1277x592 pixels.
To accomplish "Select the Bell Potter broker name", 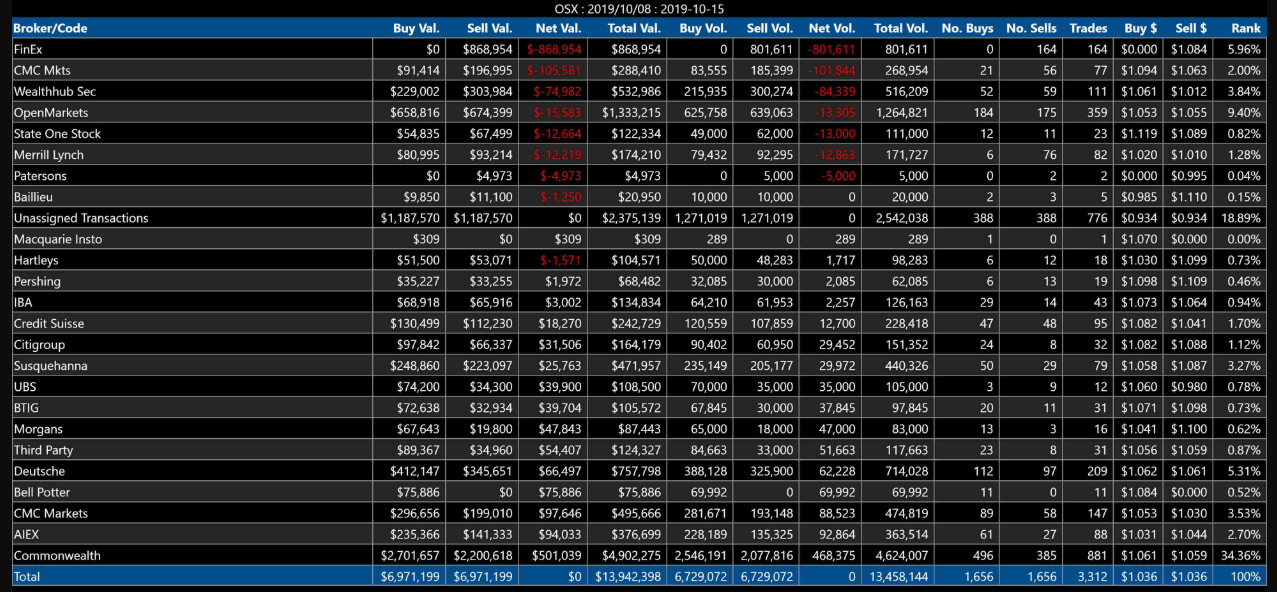I will pyautogui.click(x=42, y=492).
